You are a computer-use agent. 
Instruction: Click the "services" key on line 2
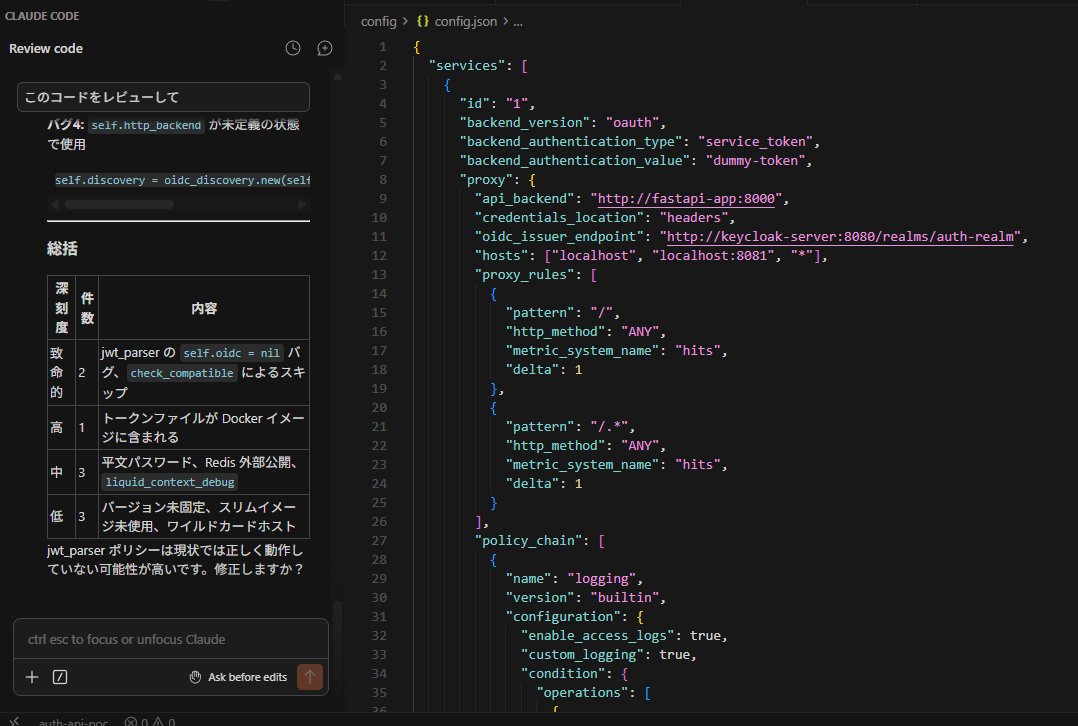(467, 65)
